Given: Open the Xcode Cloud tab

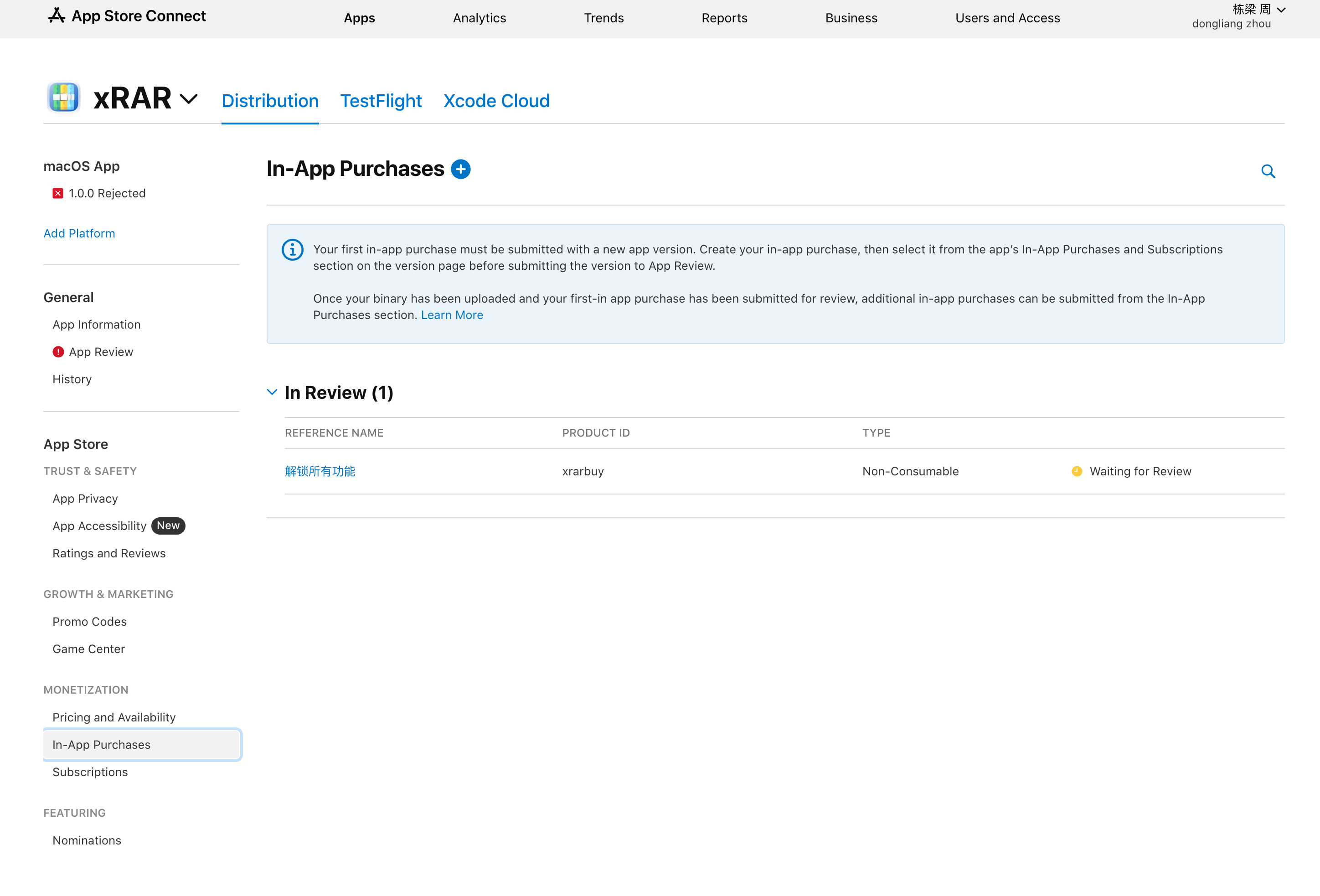Looking at the screenshot, I should (x=496, y=101).
